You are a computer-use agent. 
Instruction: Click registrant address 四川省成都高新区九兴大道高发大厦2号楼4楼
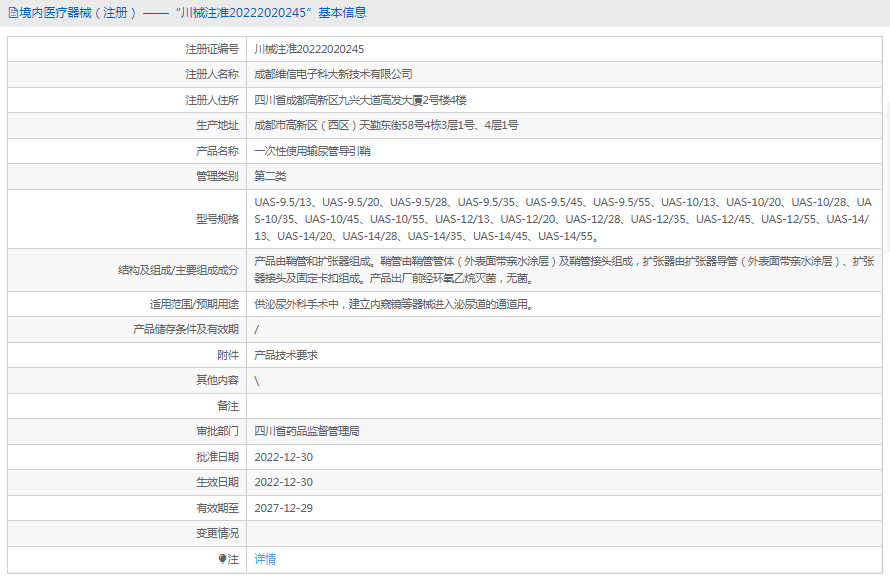[360, 100]
